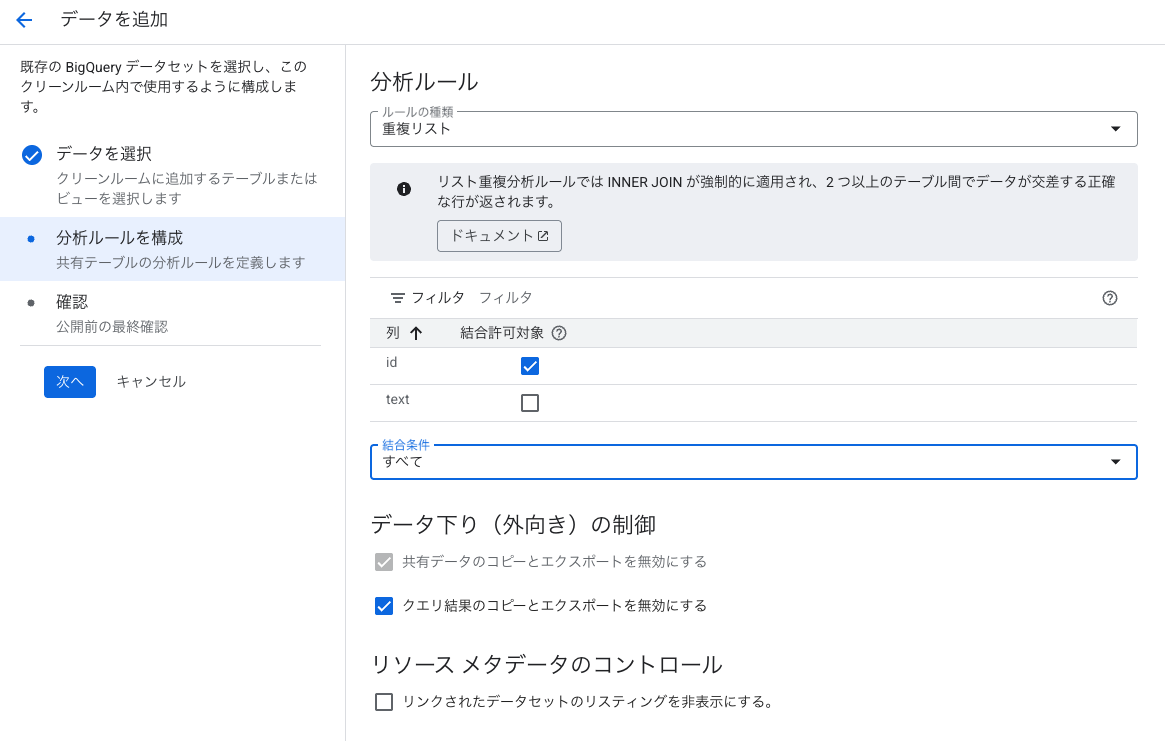Click the データを選択 checkmark icon
The height and width of the screenshot is (741, 1165).
point(32,155)
